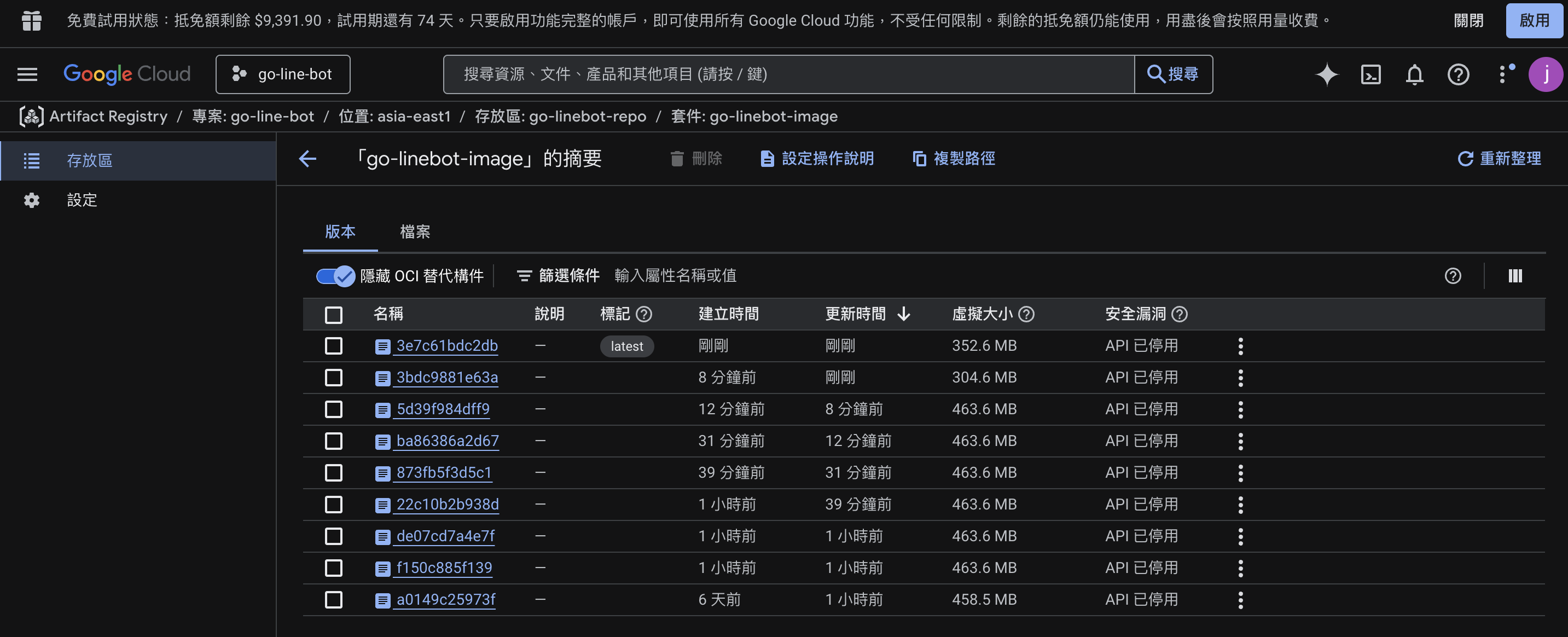Open the notifications bell
Screen dimensions: 1568x637
point(1414,74)
